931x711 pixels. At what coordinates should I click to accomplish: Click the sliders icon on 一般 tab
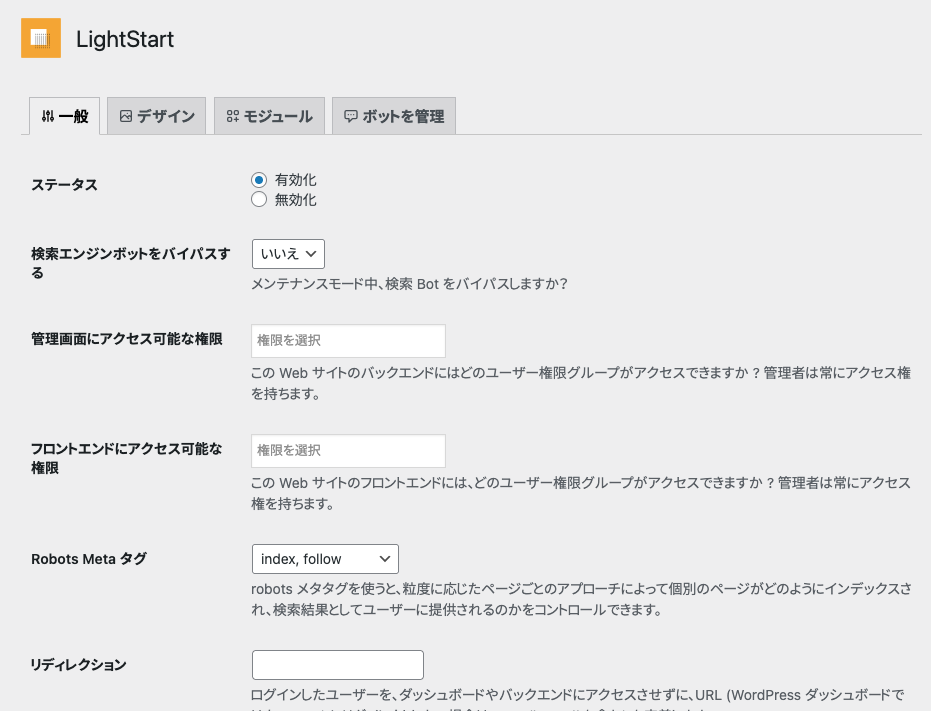[48, 116]
